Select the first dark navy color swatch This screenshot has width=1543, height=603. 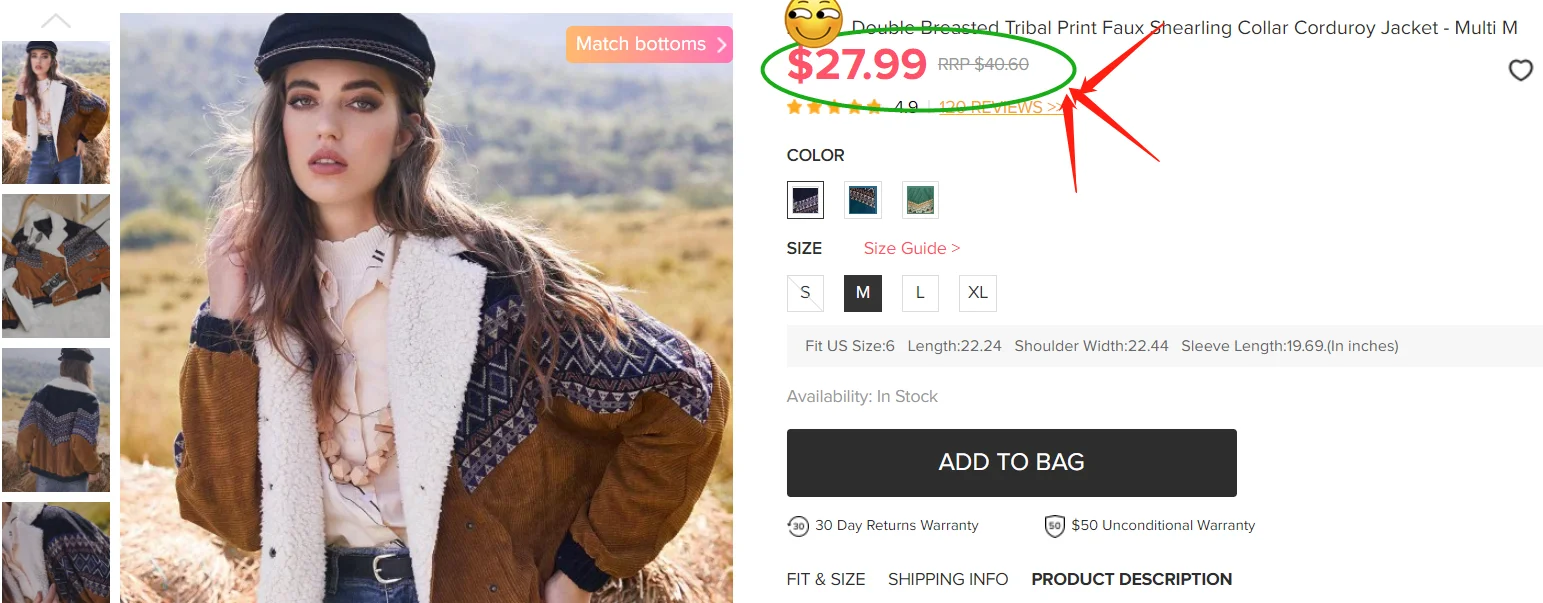tap(805, 200)
